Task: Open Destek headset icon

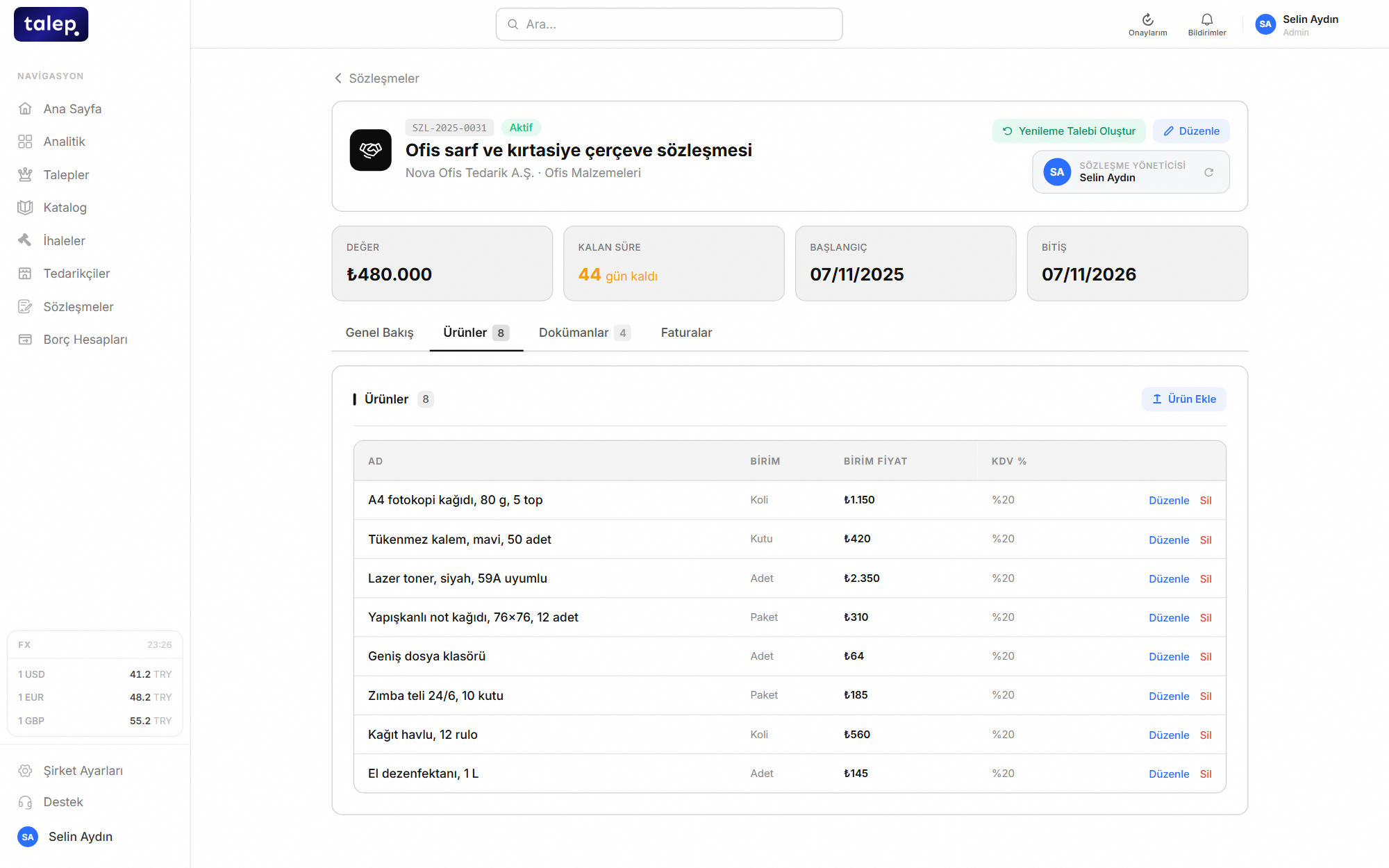Action: [25, 802]
